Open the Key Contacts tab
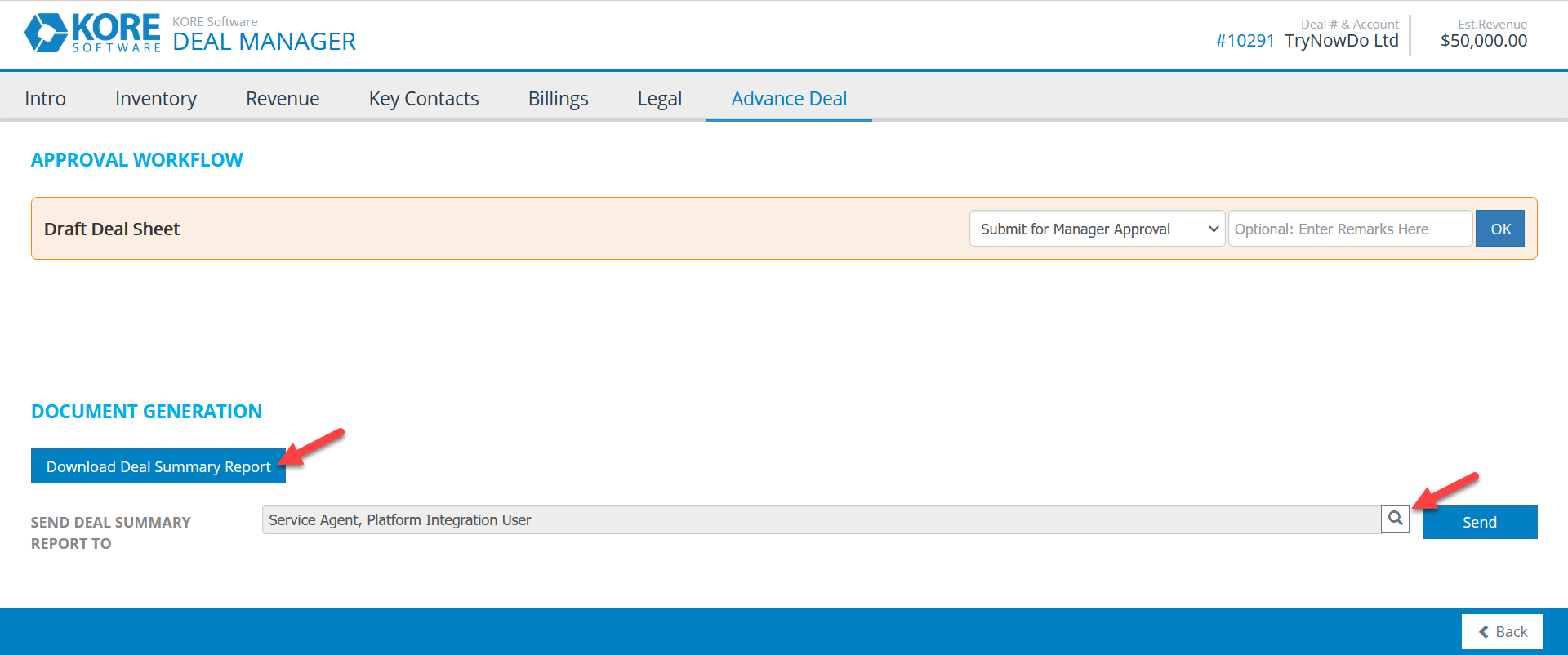1568x655 pixels. [424, 99]
